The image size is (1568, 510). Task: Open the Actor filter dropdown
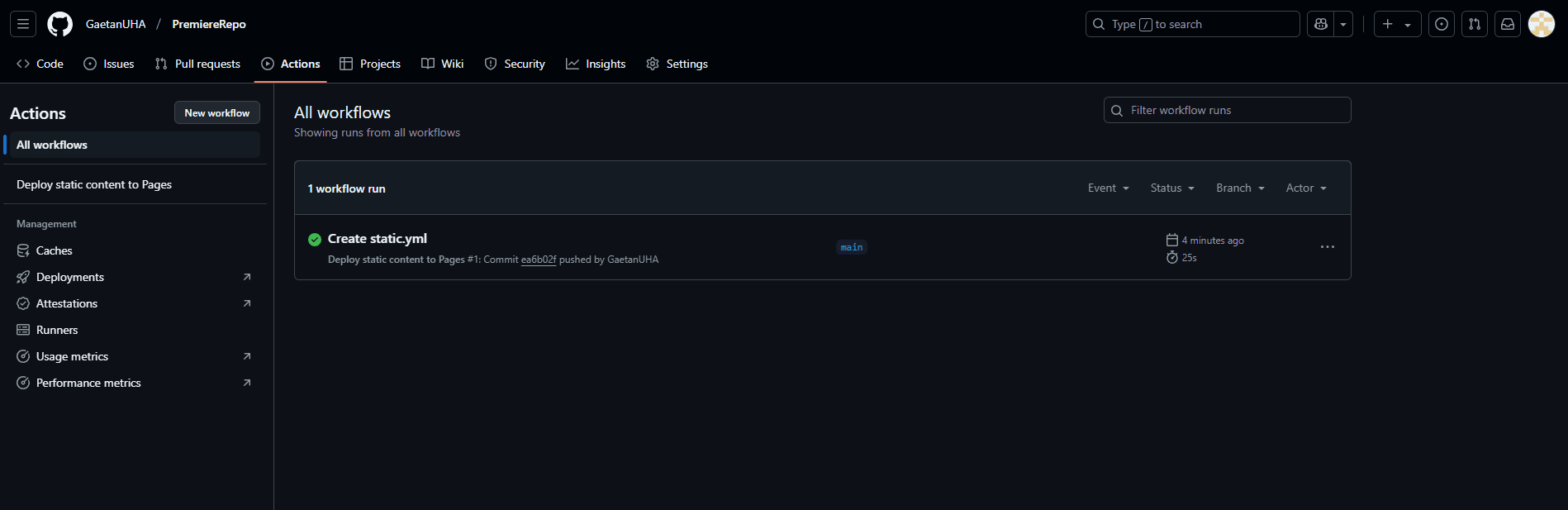pos(1306,188)
